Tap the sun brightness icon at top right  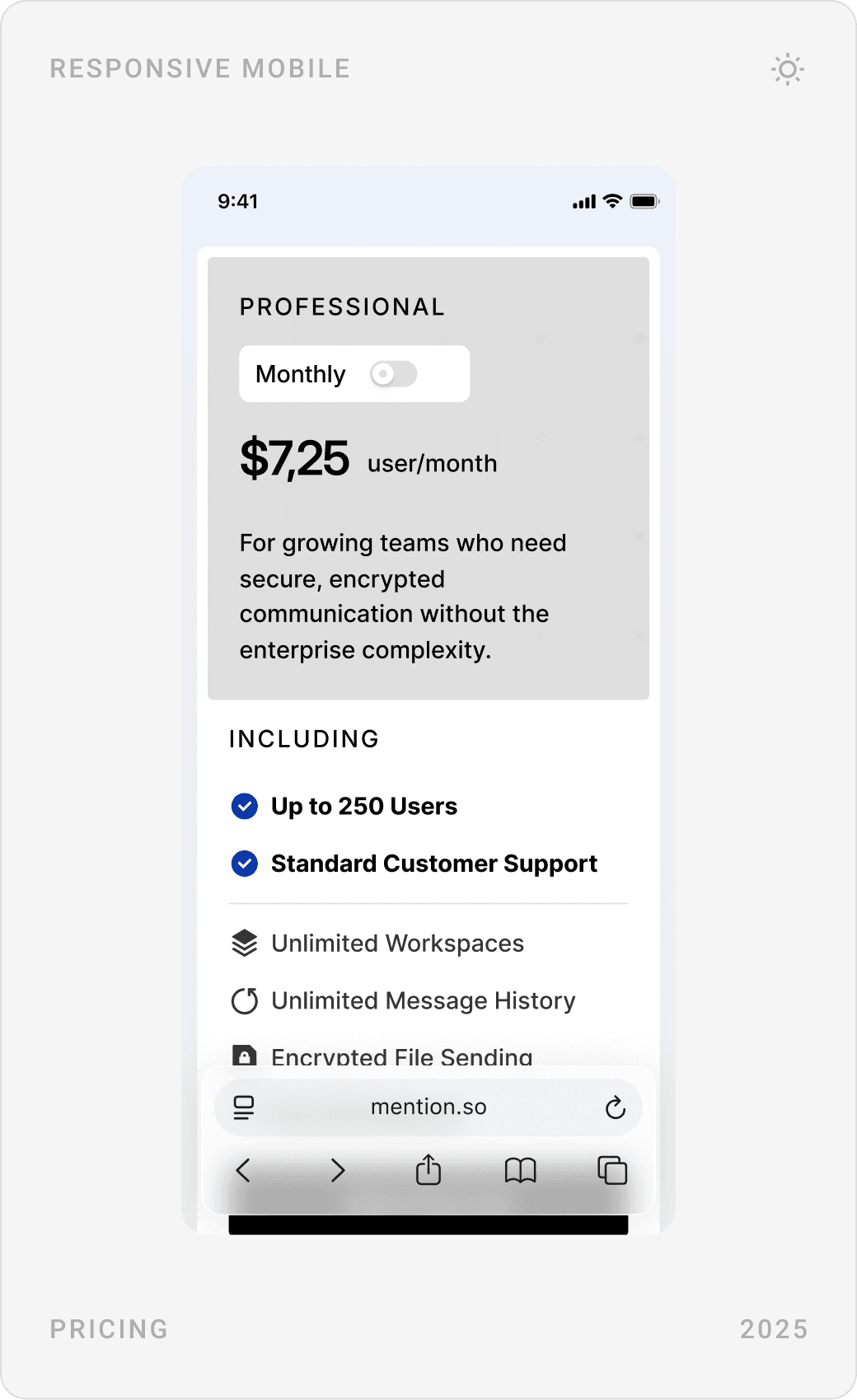[x=787, y=70]
